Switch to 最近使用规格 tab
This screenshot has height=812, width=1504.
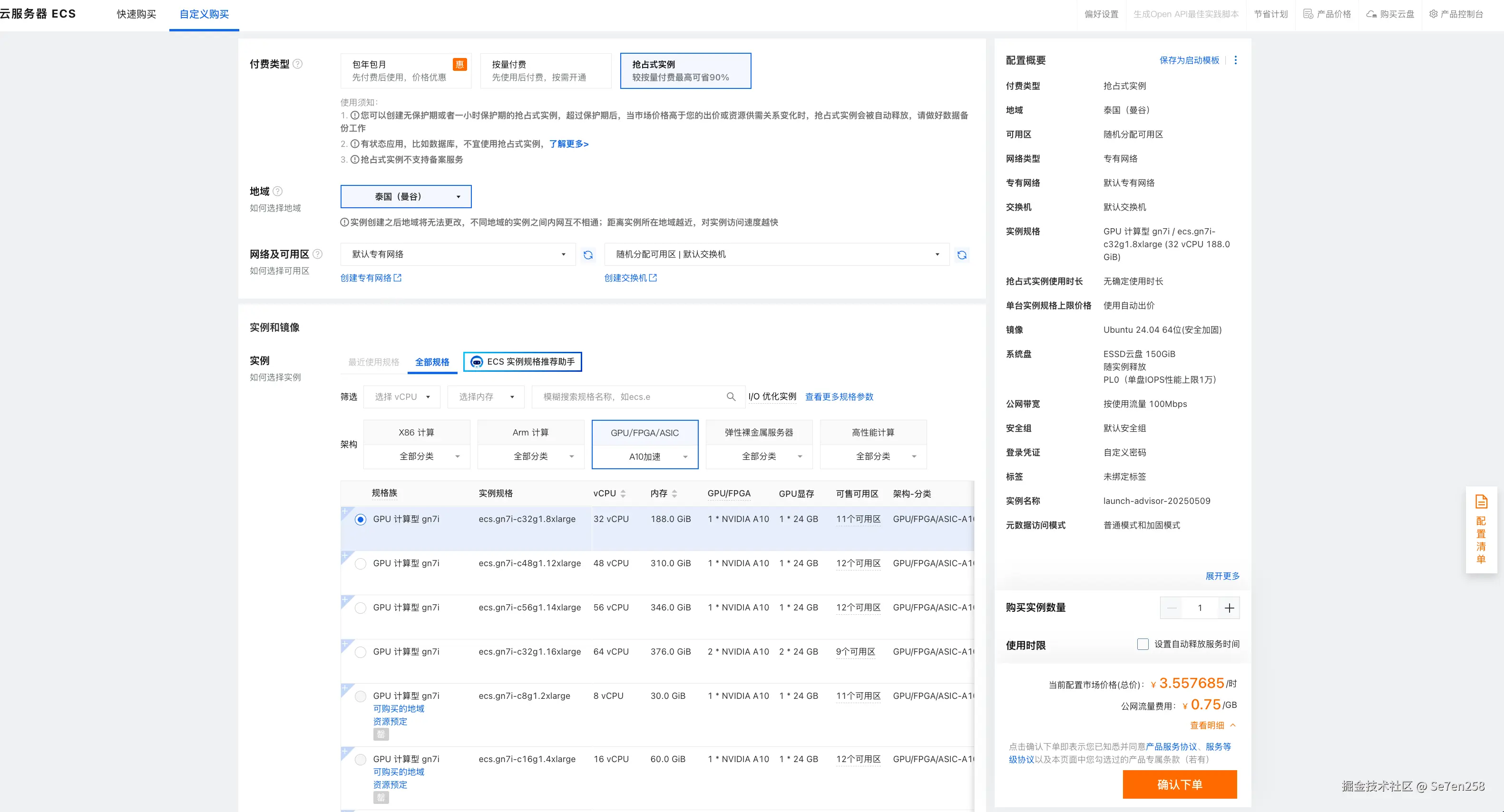[x=374, y=362]
